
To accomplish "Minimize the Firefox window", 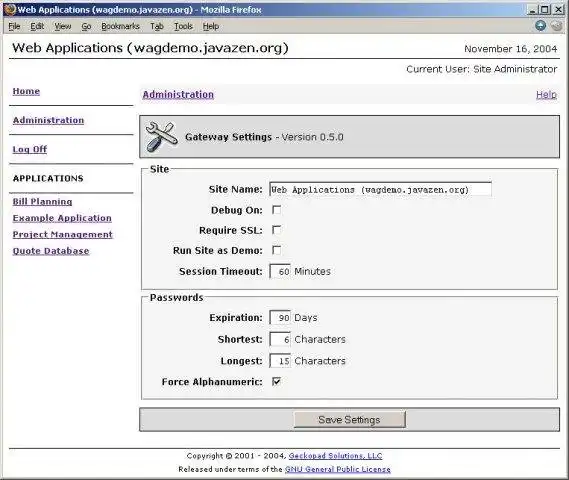I will tap(532, 9).
